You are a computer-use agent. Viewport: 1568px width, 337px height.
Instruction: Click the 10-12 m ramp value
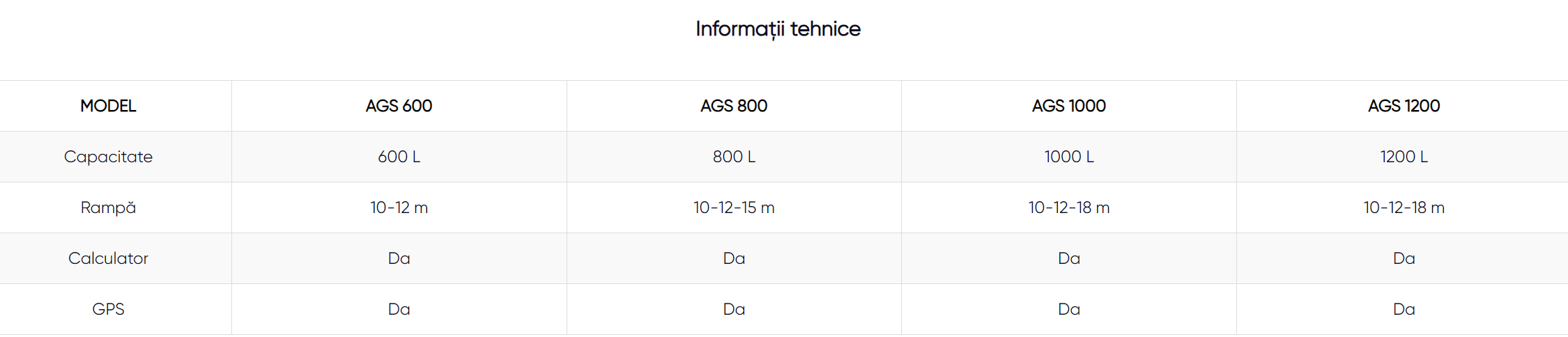coord(399,207)
